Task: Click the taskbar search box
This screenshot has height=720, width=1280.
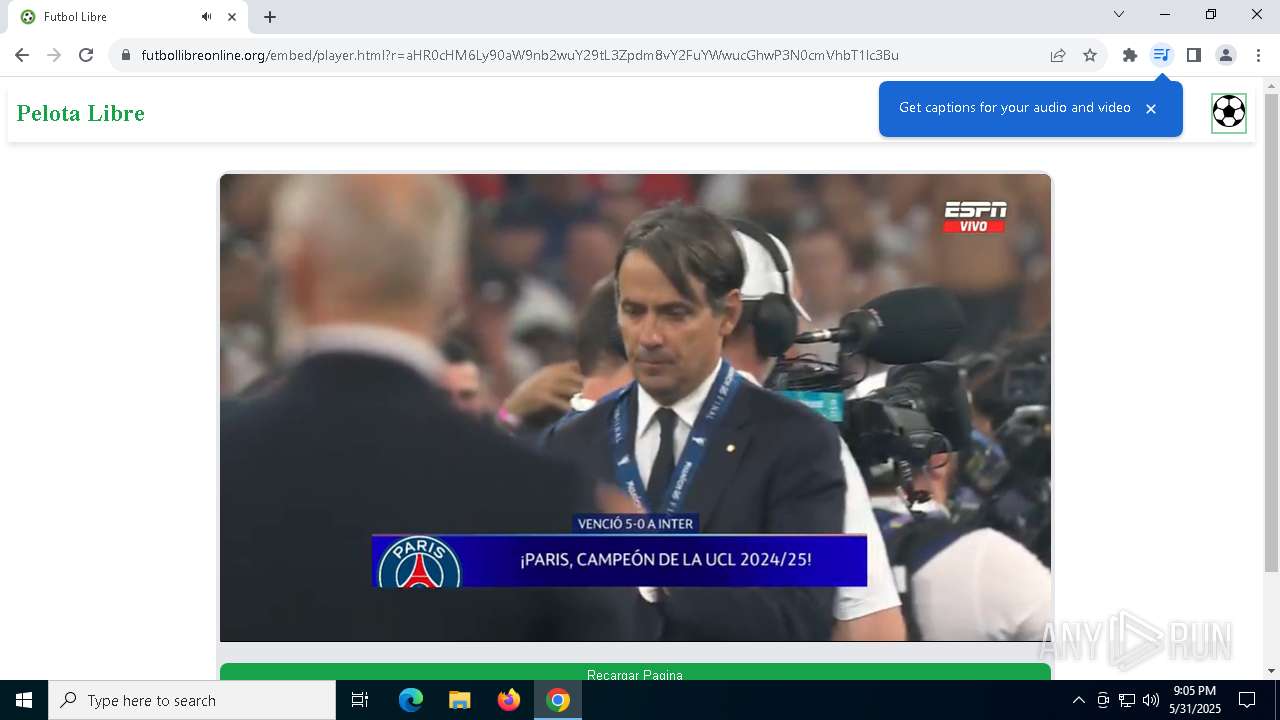Action: click(192, 700)
